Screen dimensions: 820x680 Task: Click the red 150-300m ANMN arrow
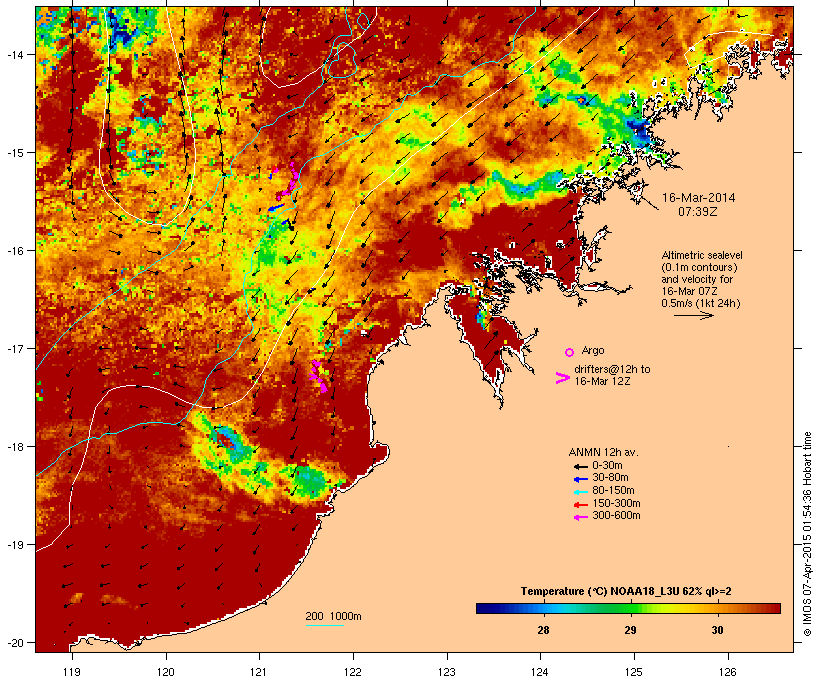[x=580, y=505]
